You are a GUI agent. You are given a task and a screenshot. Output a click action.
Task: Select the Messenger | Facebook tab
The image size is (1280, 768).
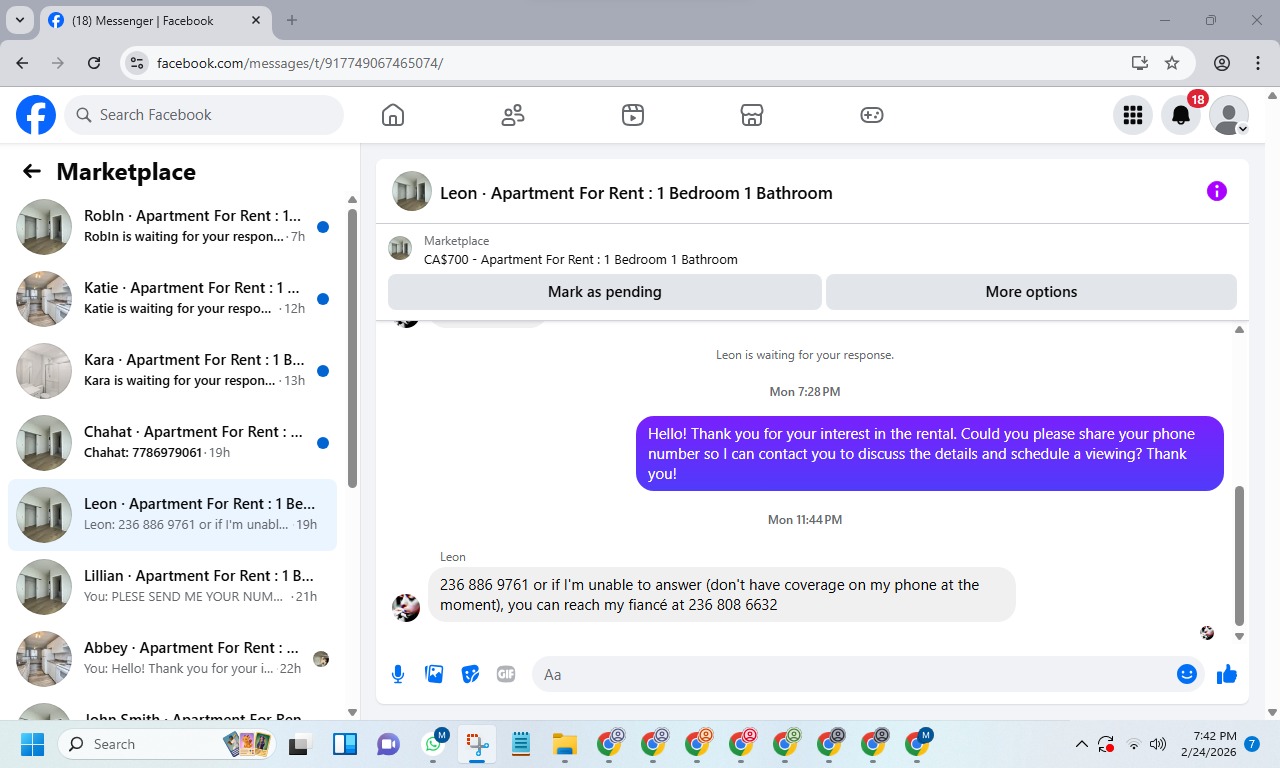(x=155, y=20)
